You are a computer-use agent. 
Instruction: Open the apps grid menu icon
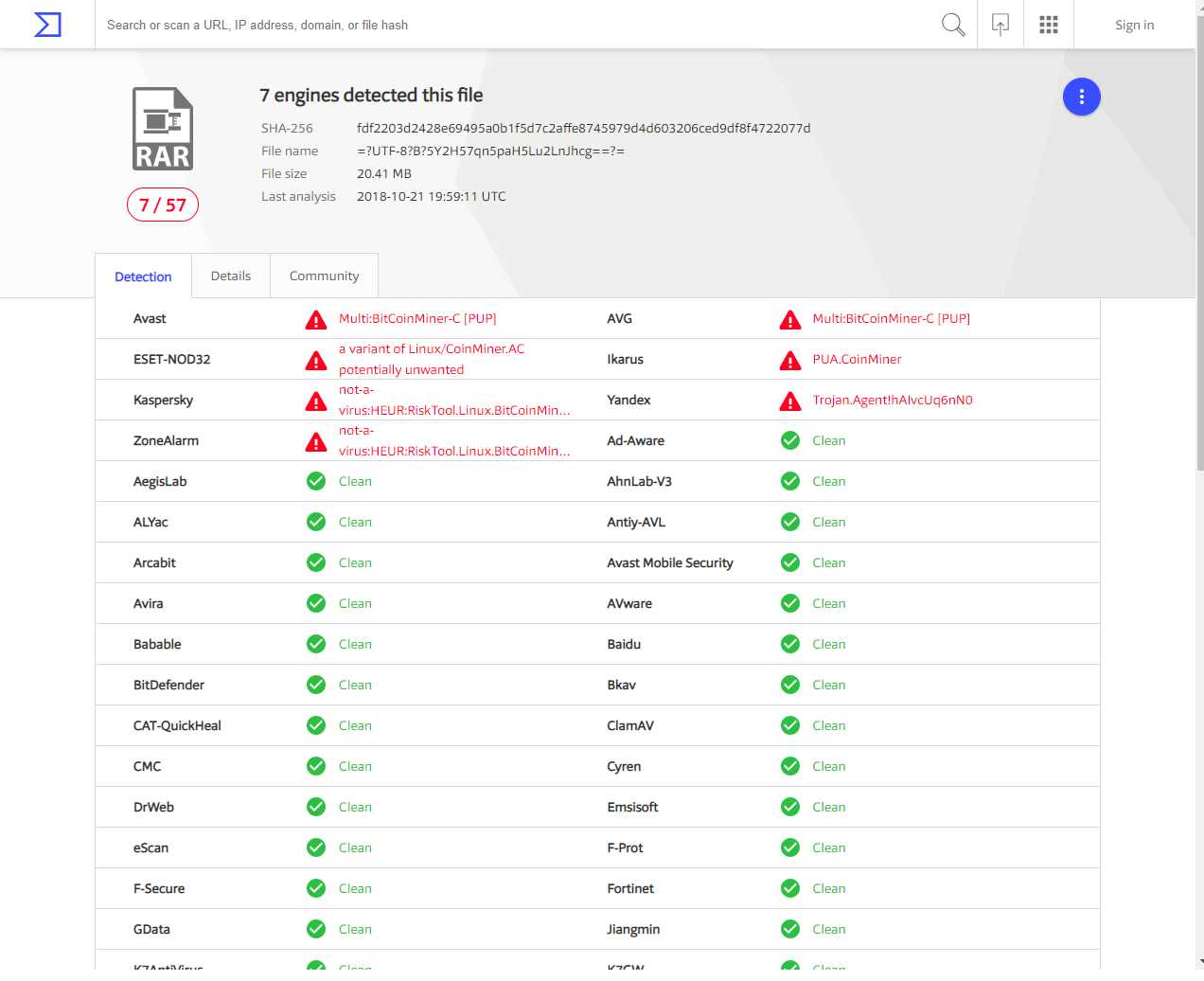coord(1049,25)
